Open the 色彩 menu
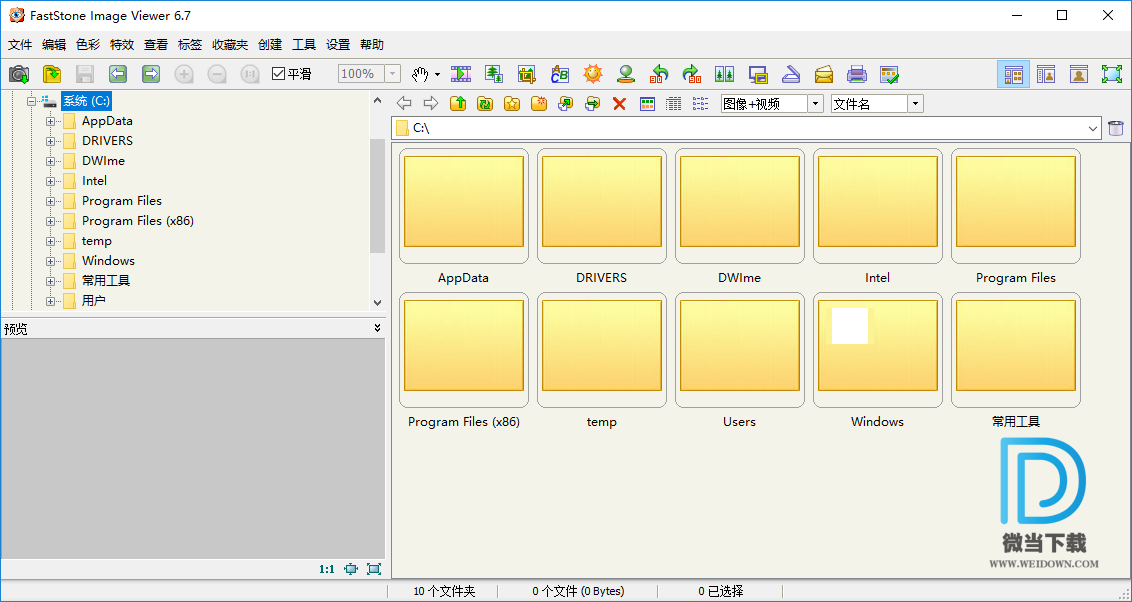The height and width of the screenshot is (602, 1132). tap(88, 45)
